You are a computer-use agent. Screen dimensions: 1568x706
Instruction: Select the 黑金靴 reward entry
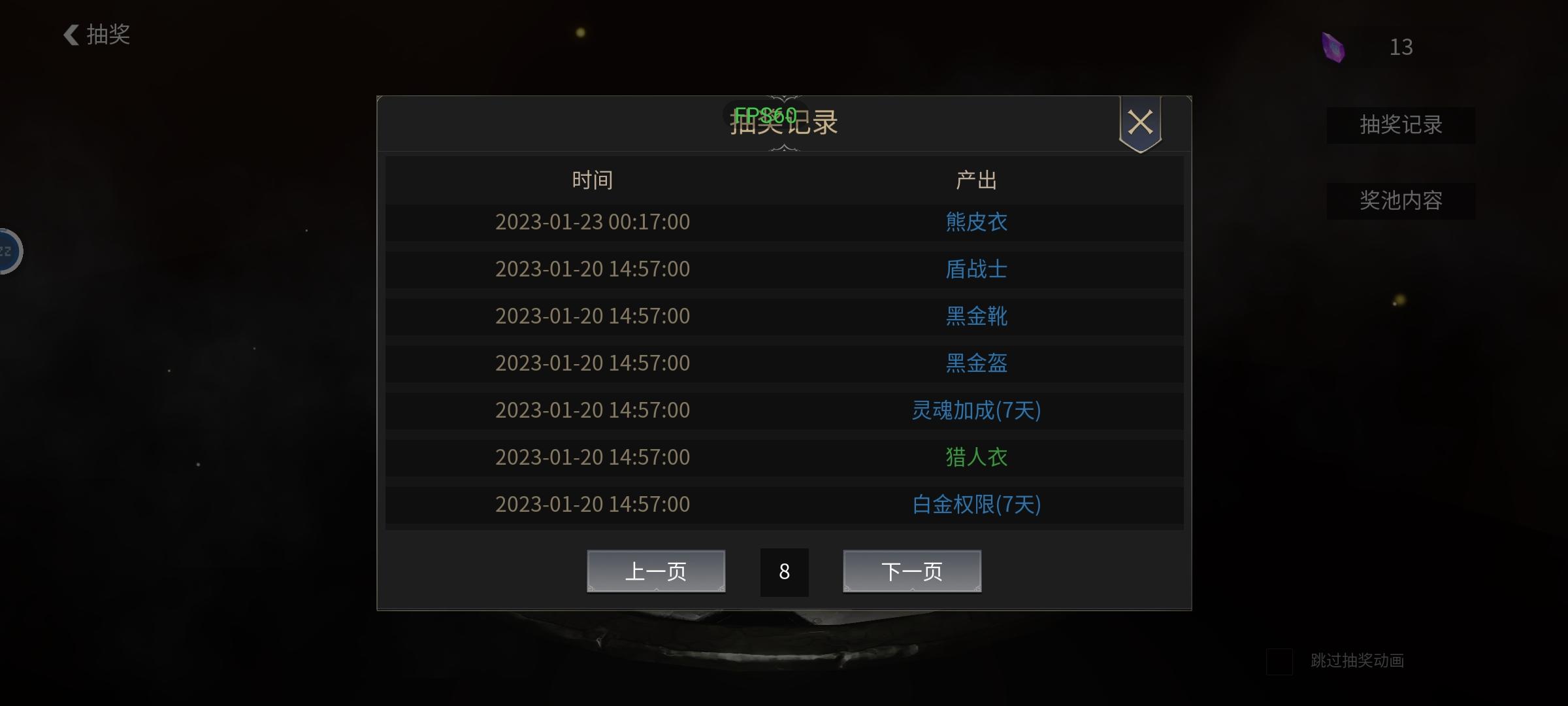[x=977, y=316]
